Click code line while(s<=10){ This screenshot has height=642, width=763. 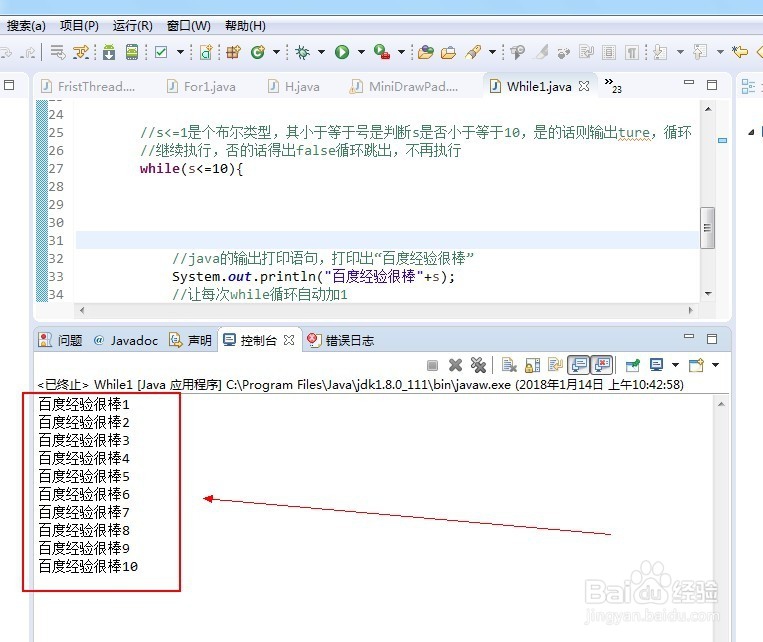pos(191,168)
